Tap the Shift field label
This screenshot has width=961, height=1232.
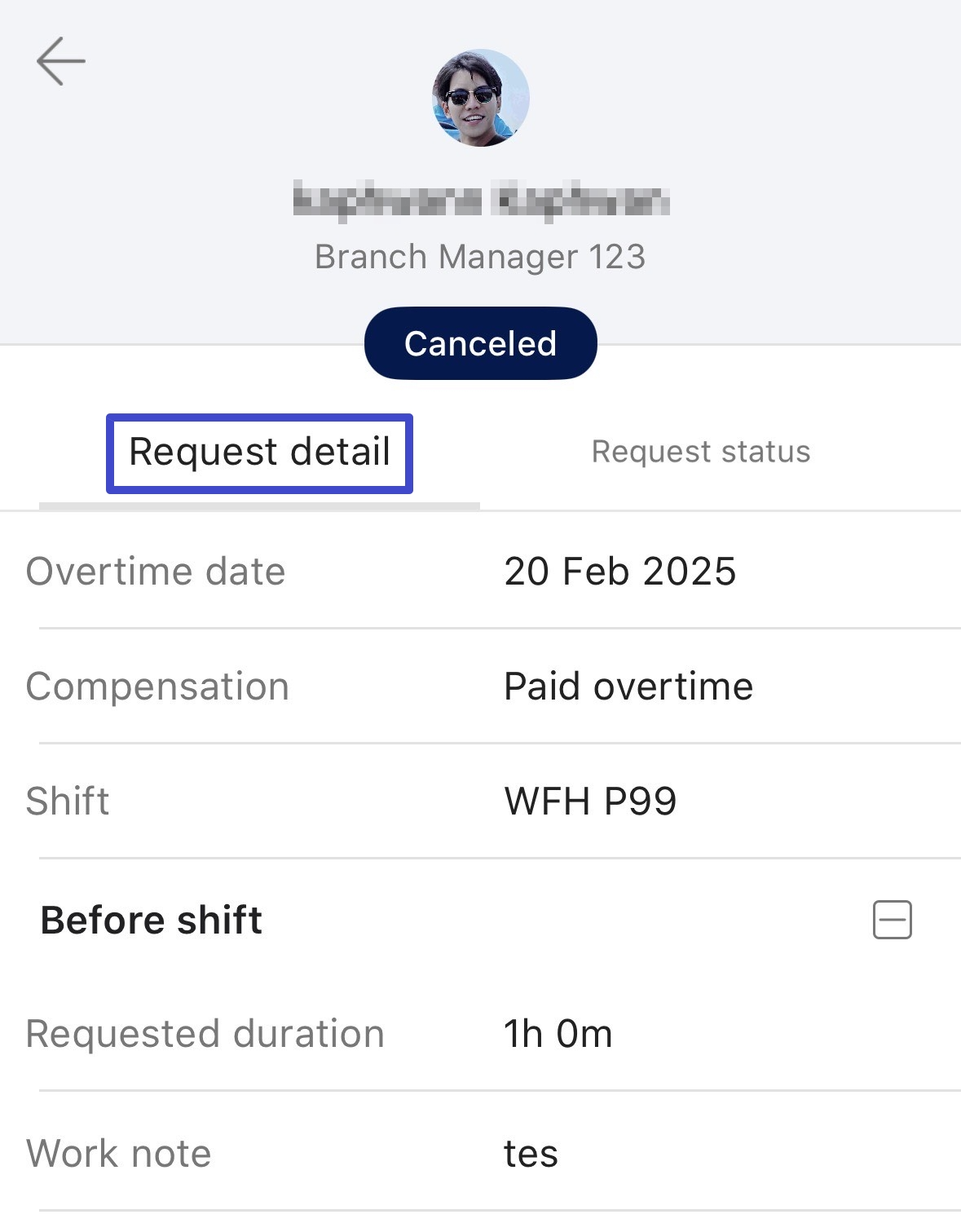tap(68, 801)
